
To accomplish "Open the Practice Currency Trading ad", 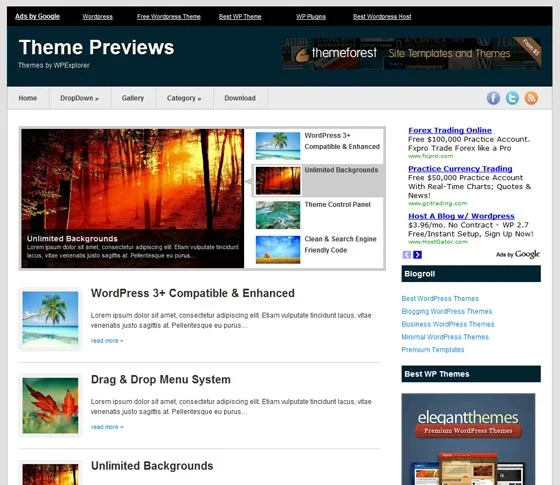I will [x=460, y=169].
